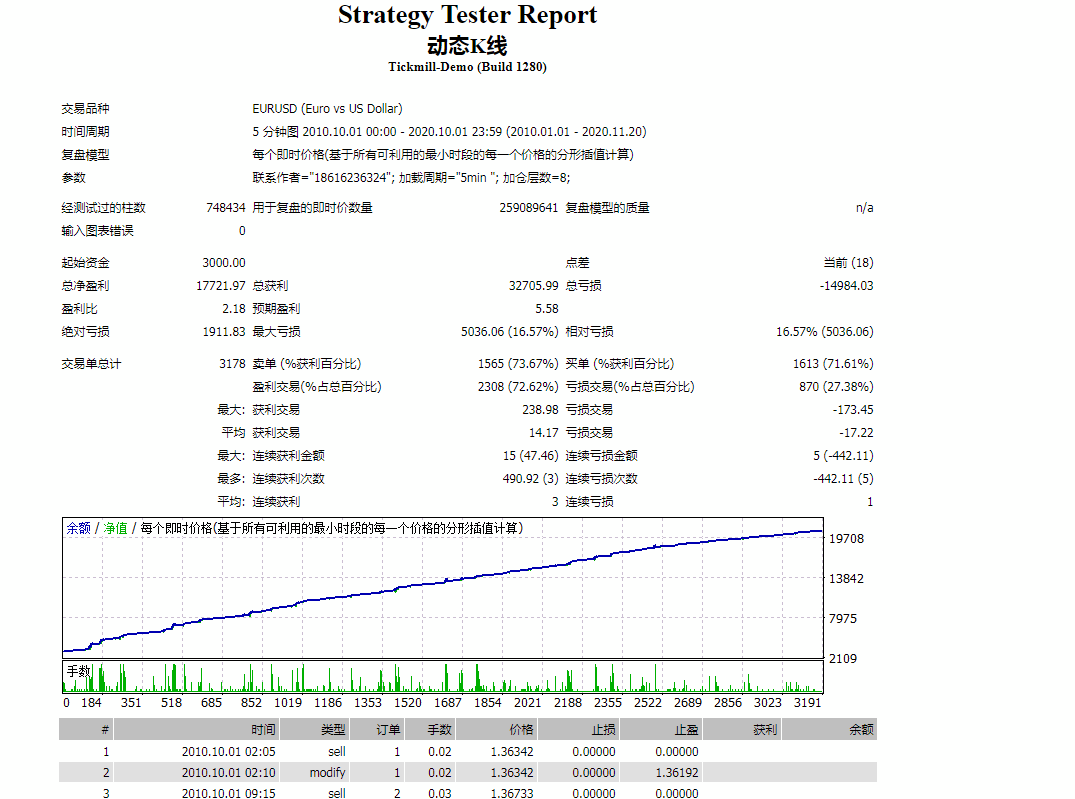
Task: Click maximal consecutive loss -442.11 (5)
Action: [x=843, y=479]
